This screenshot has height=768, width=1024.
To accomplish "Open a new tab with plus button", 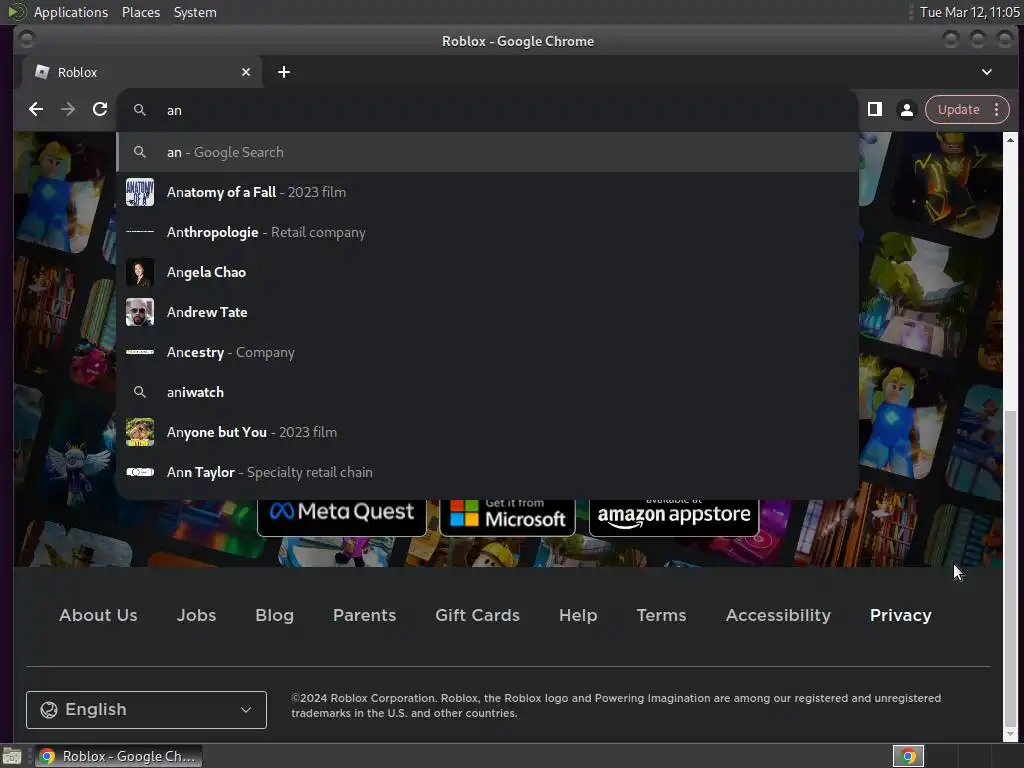I will (283, 72).
